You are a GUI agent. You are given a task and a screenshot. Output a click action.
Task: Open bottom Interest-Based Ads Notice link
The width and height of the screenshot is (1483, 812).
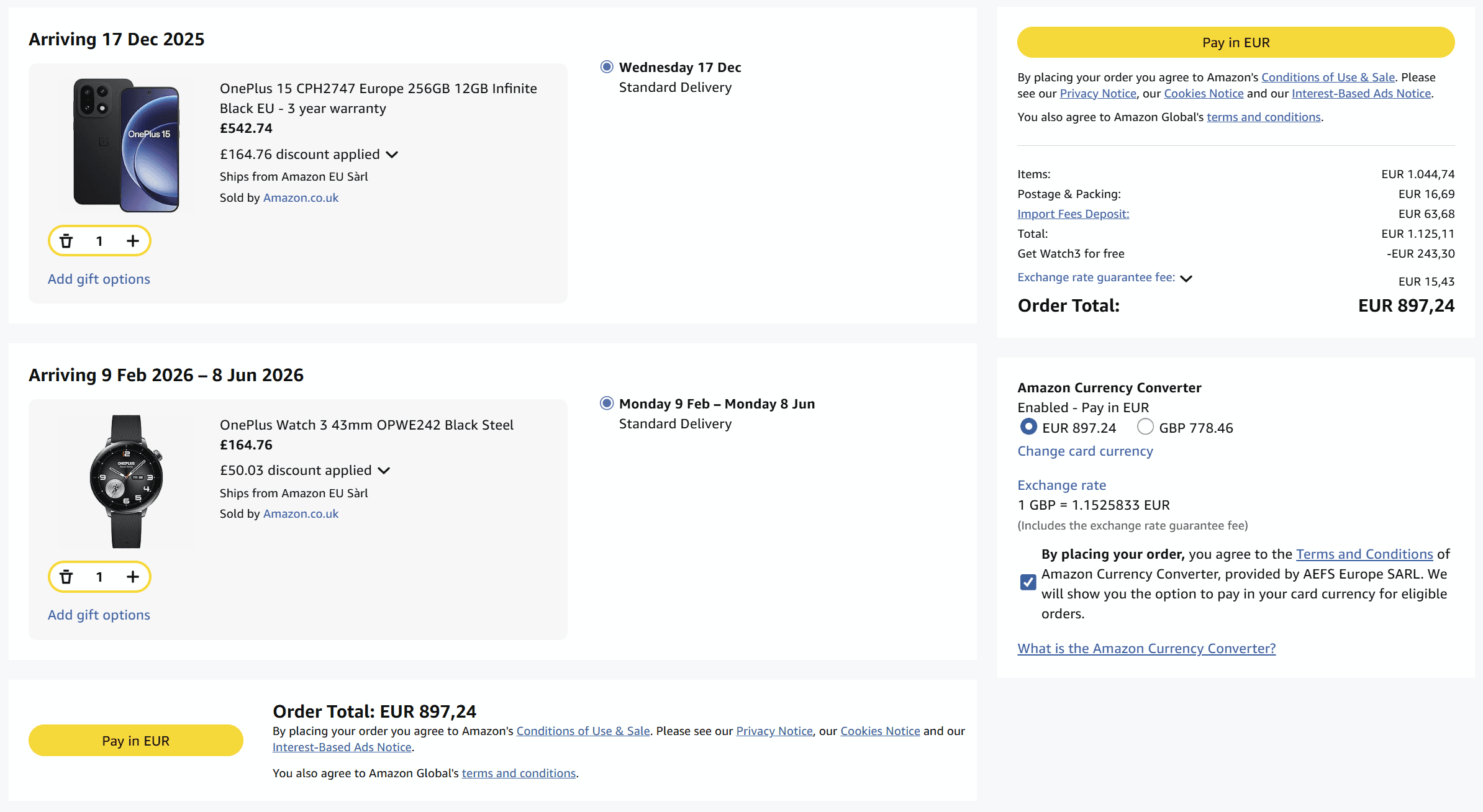point(342,747)
